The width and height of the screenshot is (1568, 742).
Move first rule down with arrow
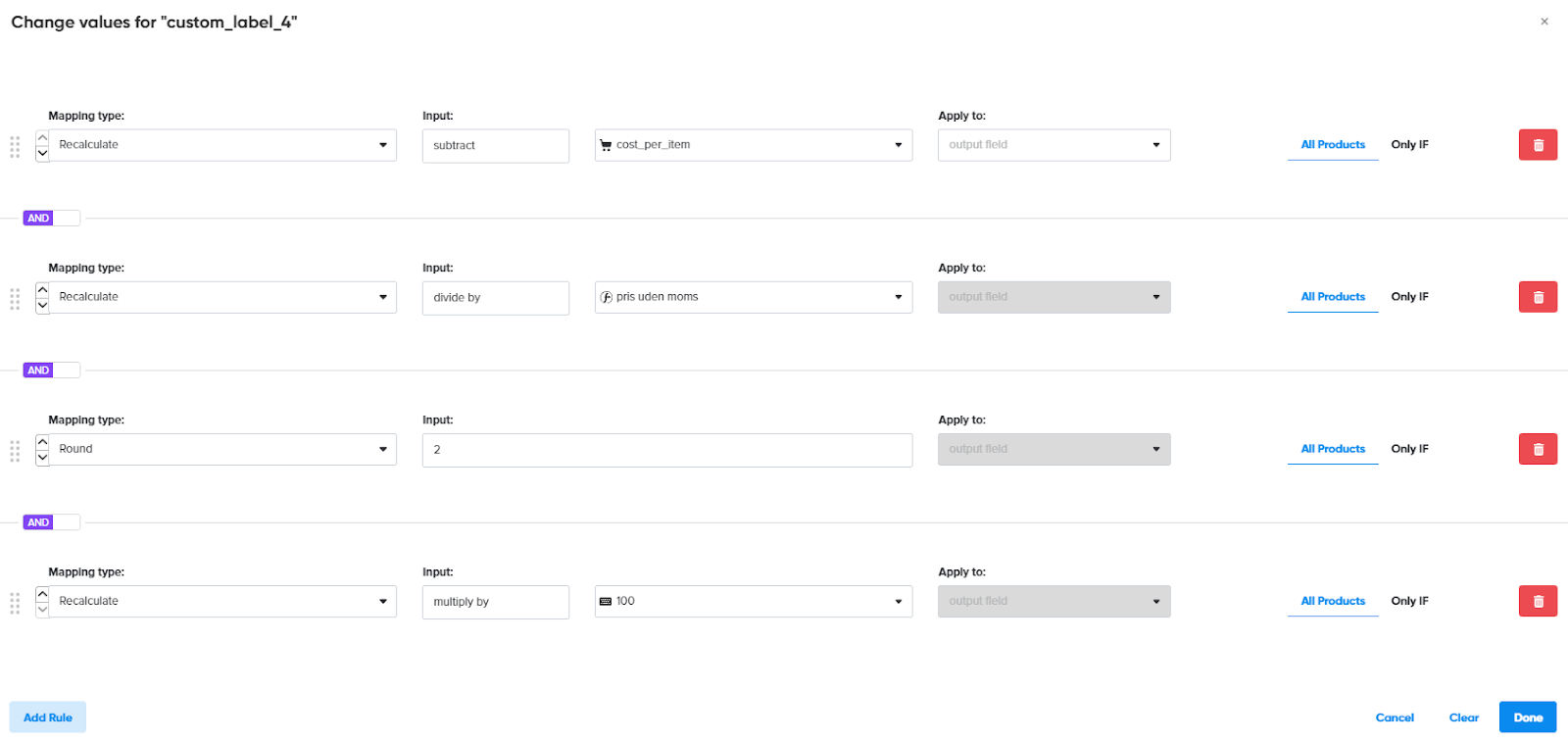click(x=42, y=153)
